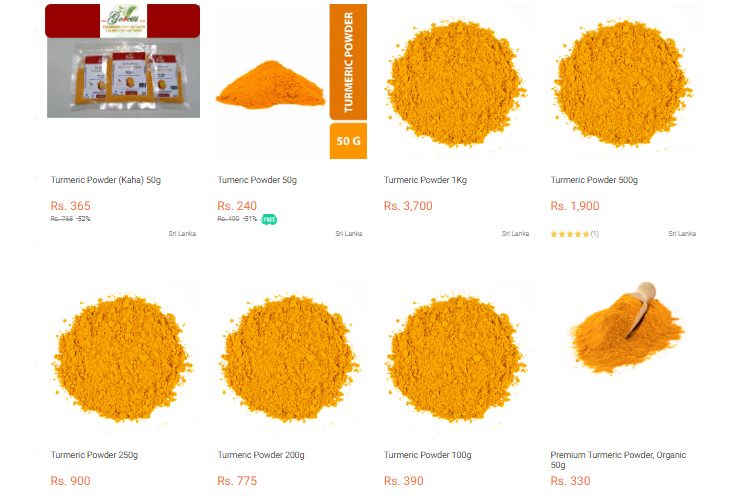The image size is (750, 496).
Task: Open the Turmeric Powder 1Kg title link
Action: tap(425, 180)
